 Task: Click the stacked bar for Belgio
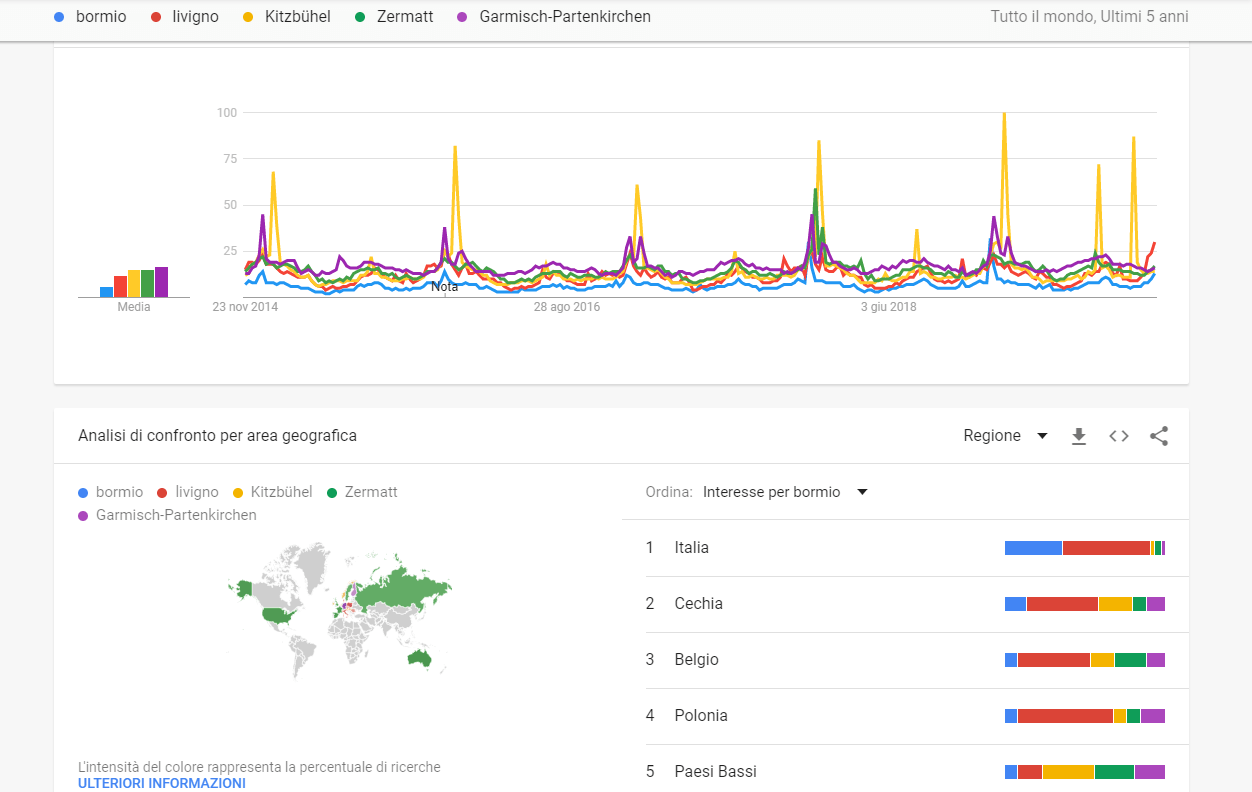[x=1085, y=660]
